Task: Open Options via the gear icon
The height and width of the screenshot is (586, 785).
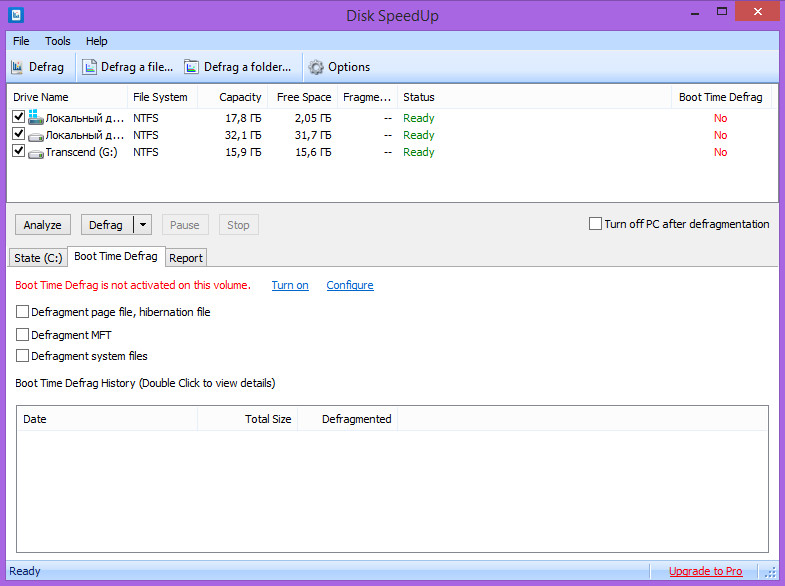Action: coord(316,67)
